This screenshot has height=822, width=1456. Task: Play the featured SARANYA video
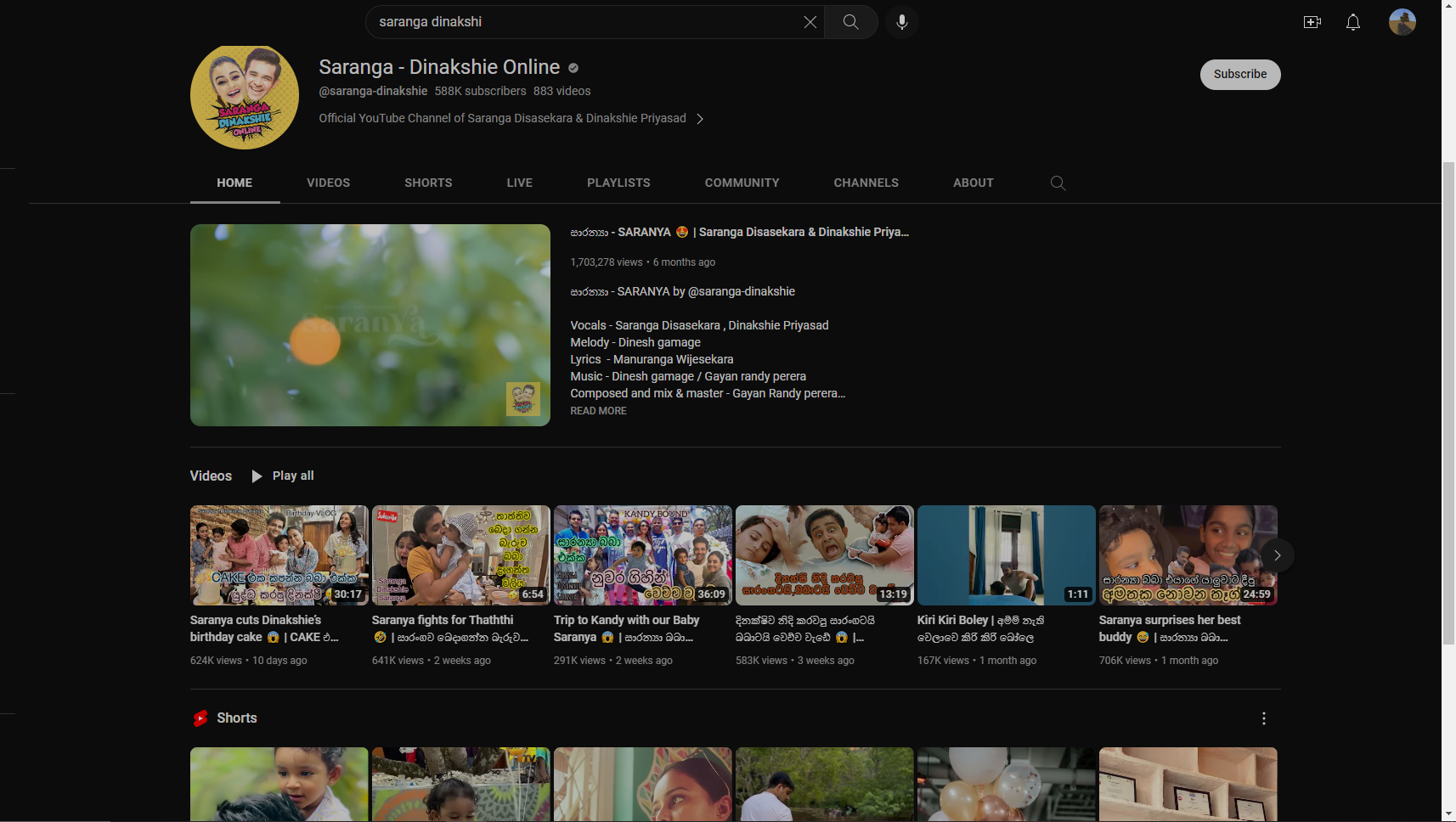[370, 325]
